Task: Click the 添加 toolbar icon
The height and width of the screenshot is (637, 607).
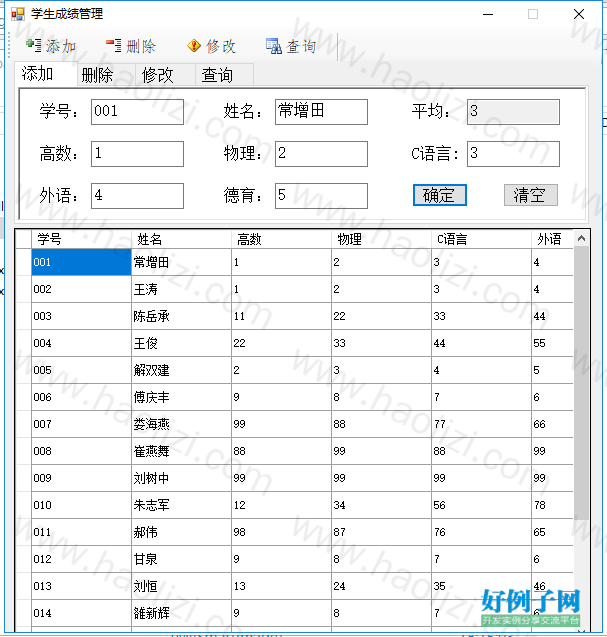Action: pos(33,45)
